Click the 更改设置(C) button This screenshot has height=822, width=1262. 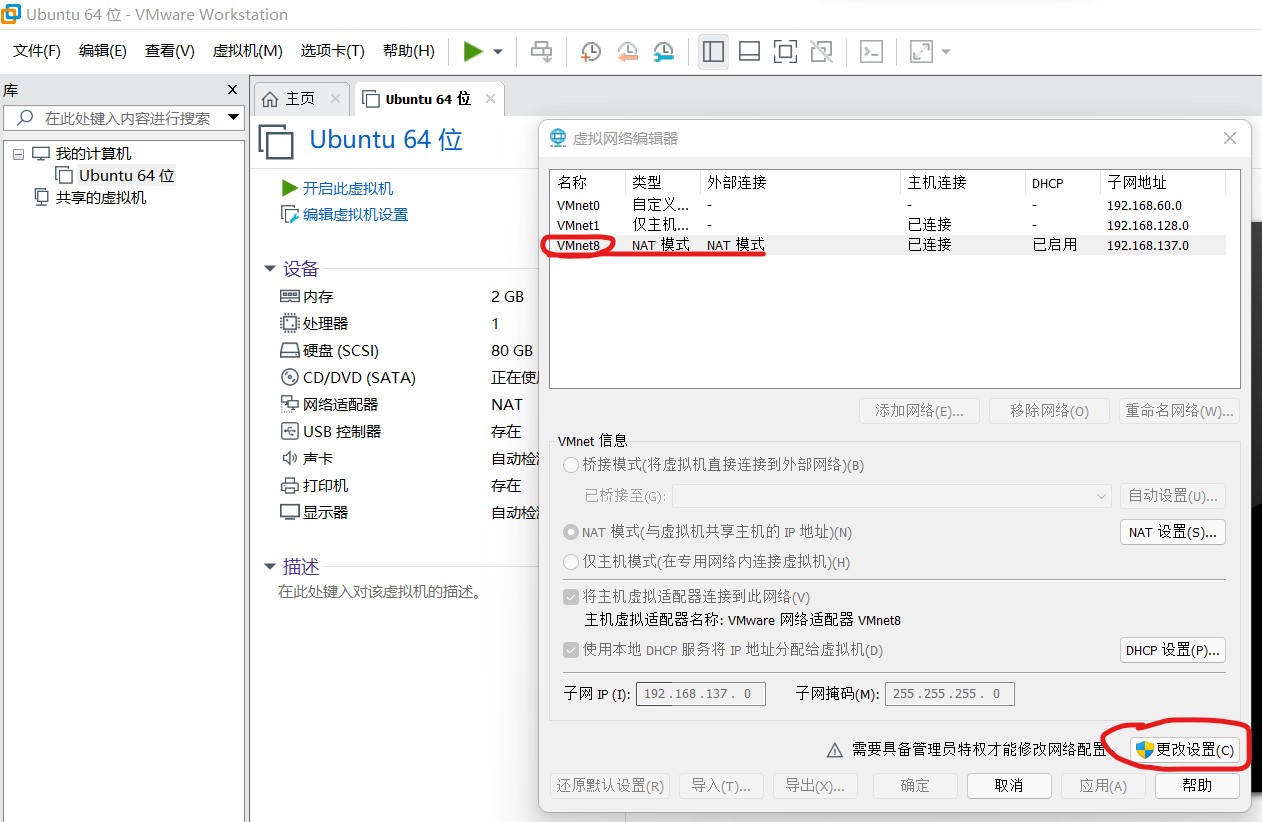click(x=1186, y=748)
